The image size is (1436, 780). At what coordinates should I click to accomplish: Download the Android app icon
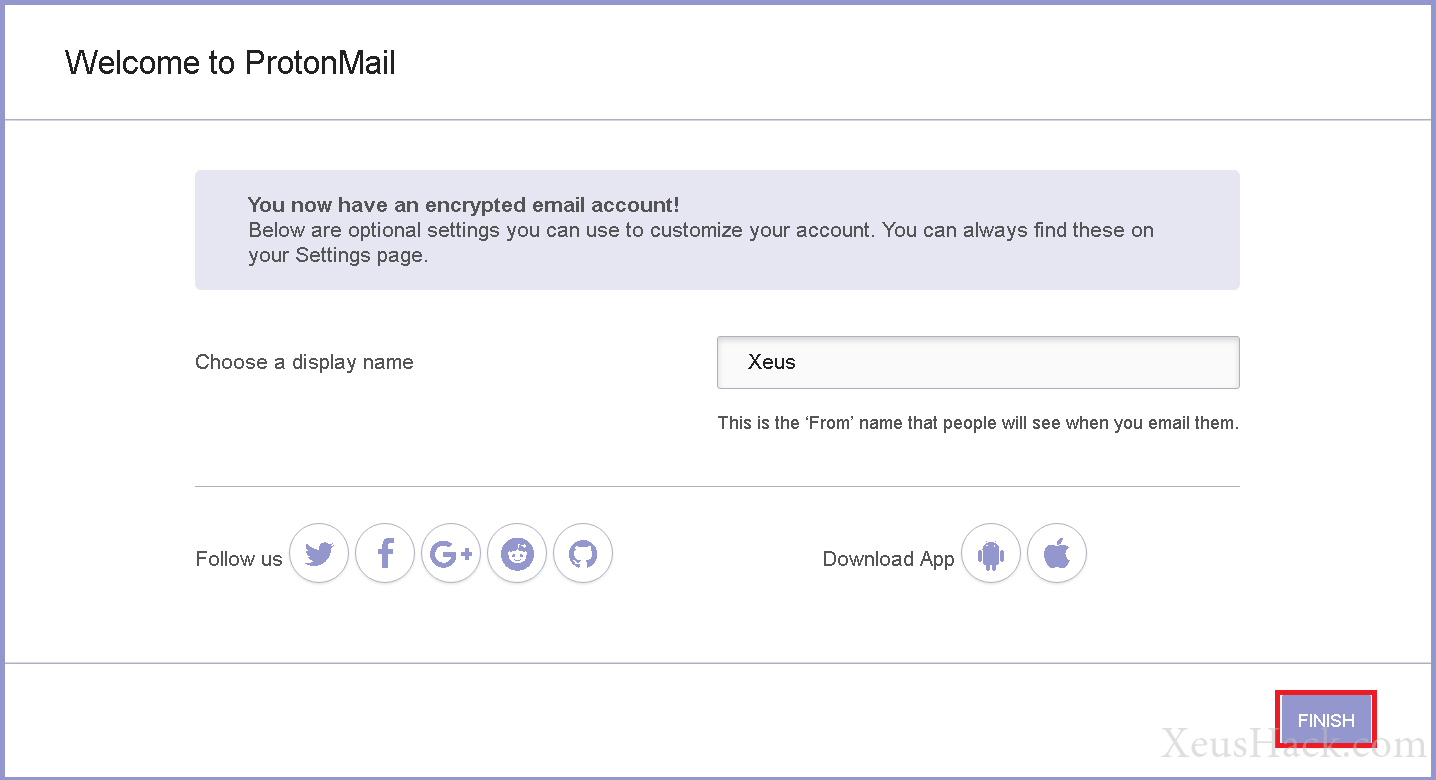pyautogui.click(x=991, y=553)
